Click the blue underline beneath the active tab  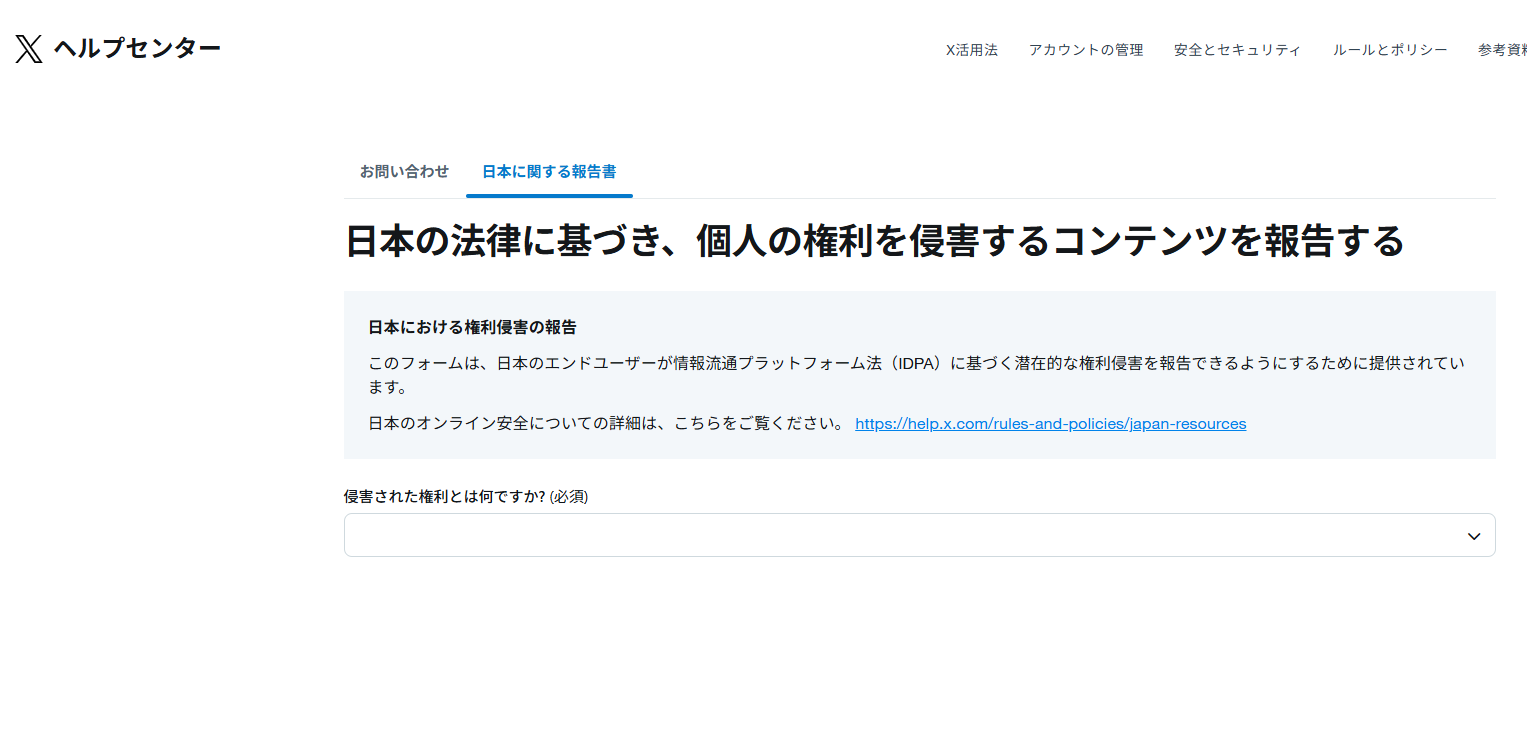click(x=549, y=196)
